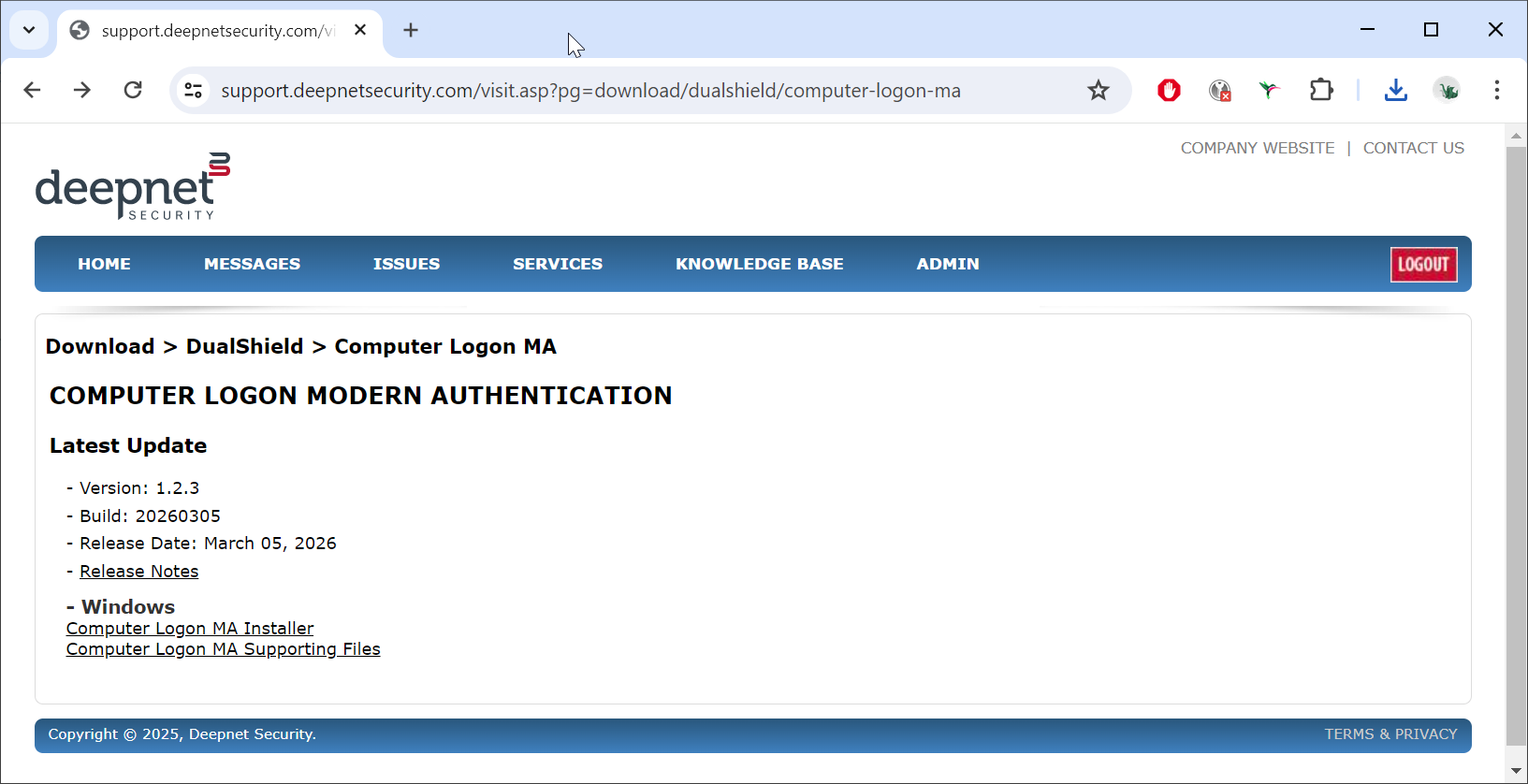The width and height of the screenshot is (1528, 784).
Task: Click the browser back arrow
Action: tap(32, 90)
